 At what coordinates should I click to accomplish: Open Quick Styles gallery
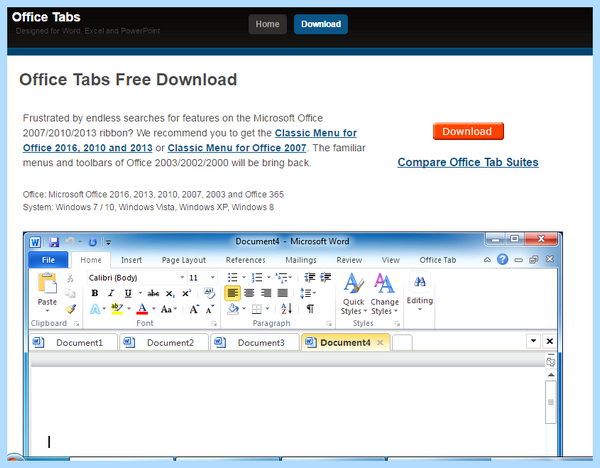point(353,293)
